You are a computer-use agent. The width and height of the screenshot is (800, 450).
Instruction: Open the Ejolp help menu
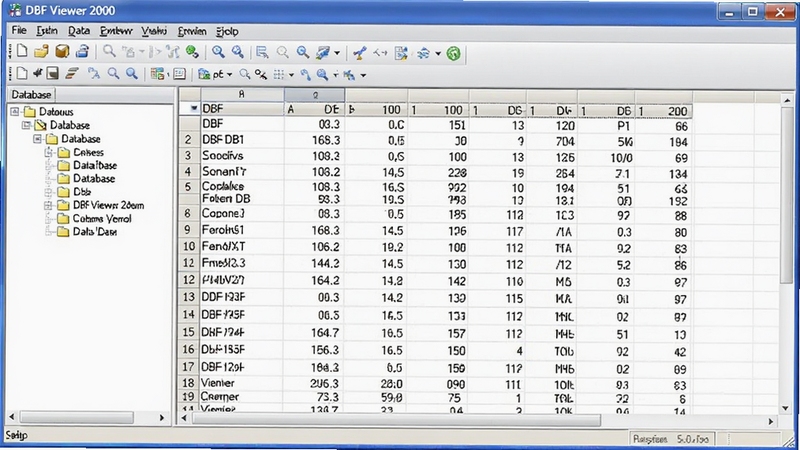coord(227,32)
